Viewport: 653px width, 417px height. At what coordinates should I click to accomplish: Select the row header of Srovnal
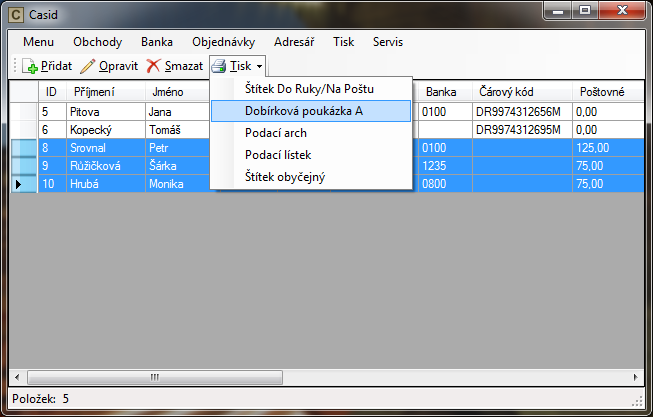click(24, 148)
